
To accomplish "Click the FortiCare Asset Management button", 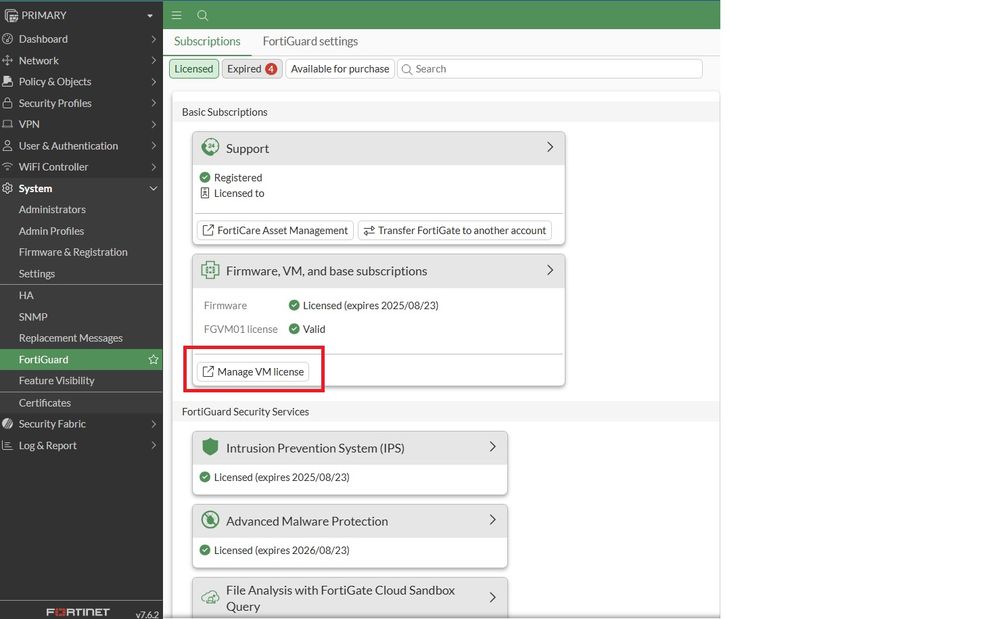I will pyautogui.click(x=275, y=230).
